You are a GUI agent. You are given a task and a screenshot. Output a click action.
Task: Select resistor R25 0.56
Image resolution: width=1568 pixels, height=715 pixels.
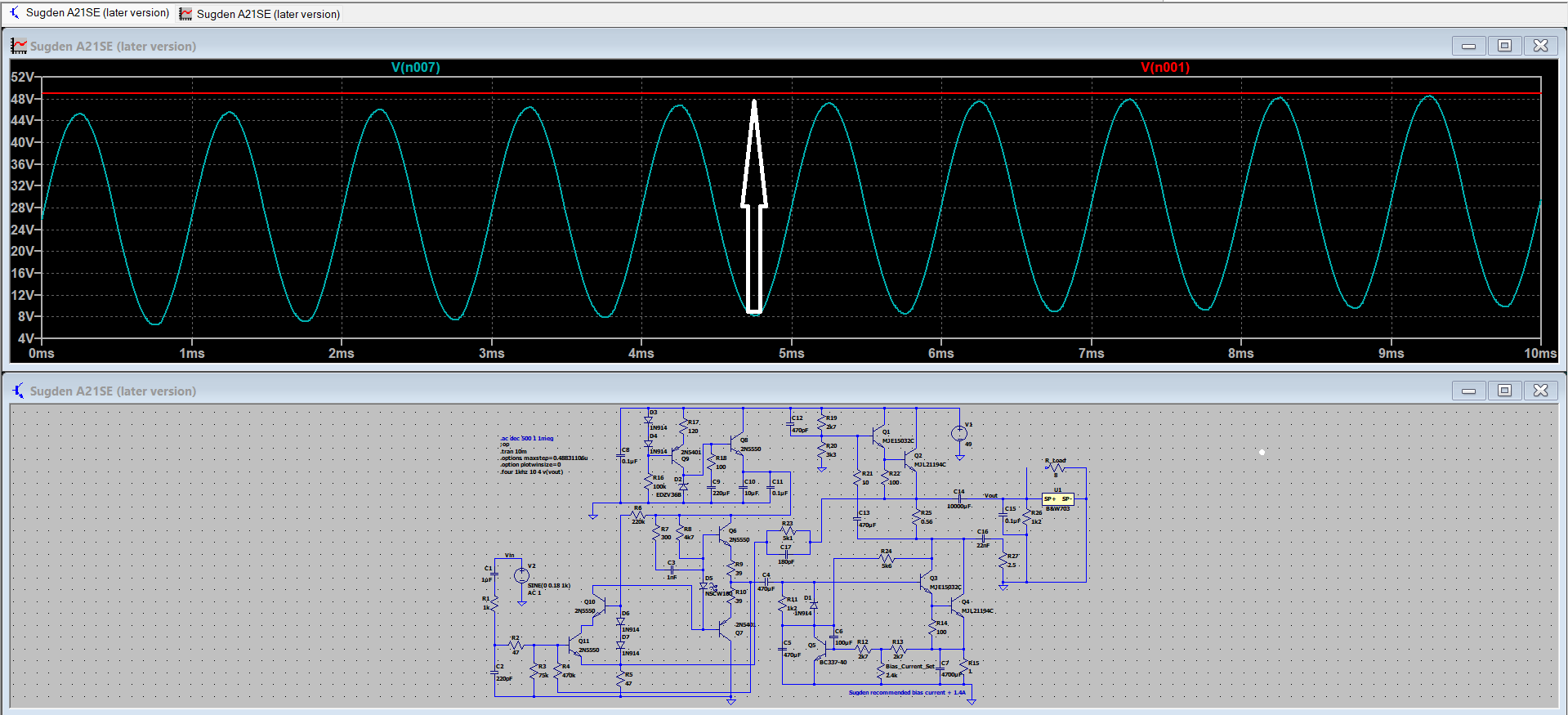917,517
